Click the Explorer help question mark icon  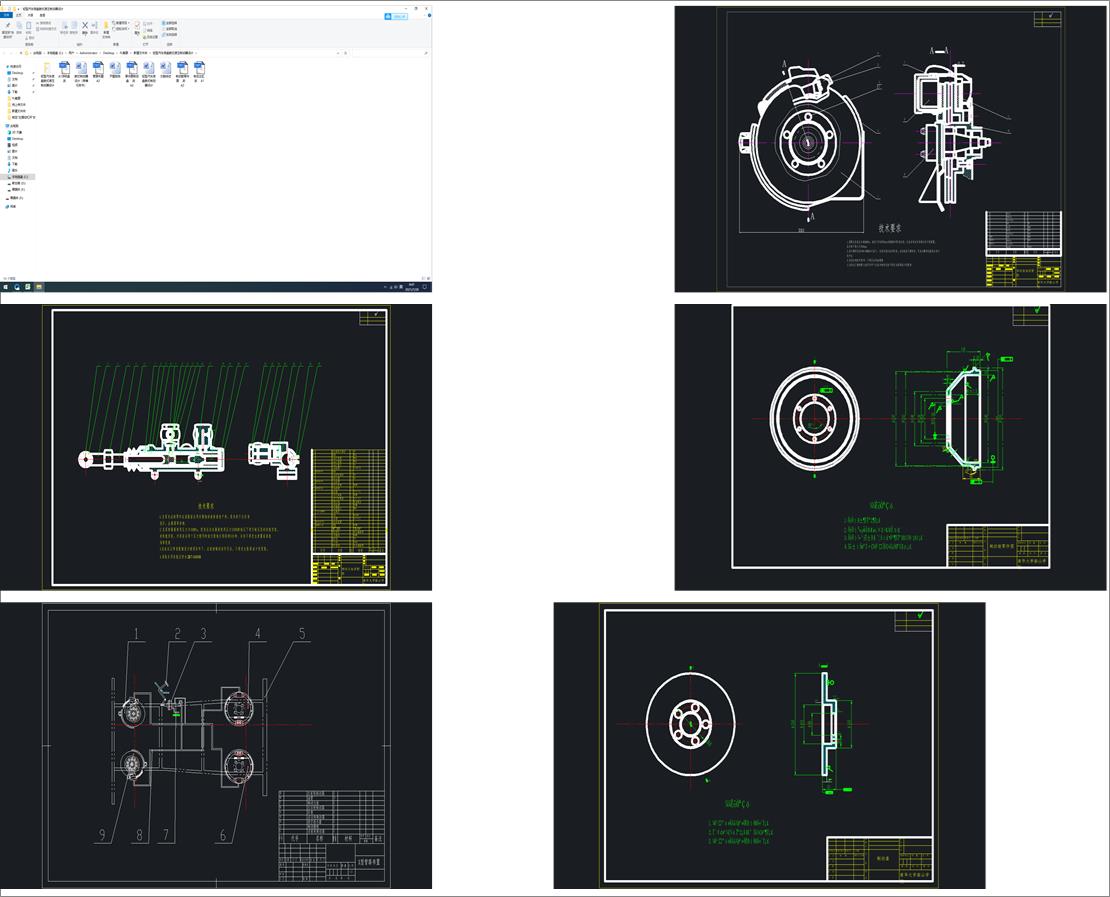(429, 16)
